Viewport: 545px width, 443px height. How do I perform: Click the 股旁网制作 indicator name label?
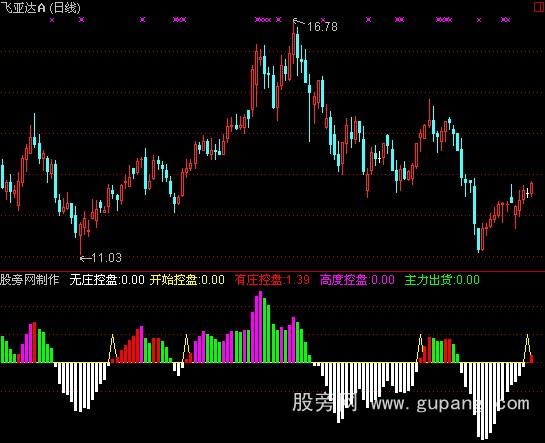coord(30,279)
